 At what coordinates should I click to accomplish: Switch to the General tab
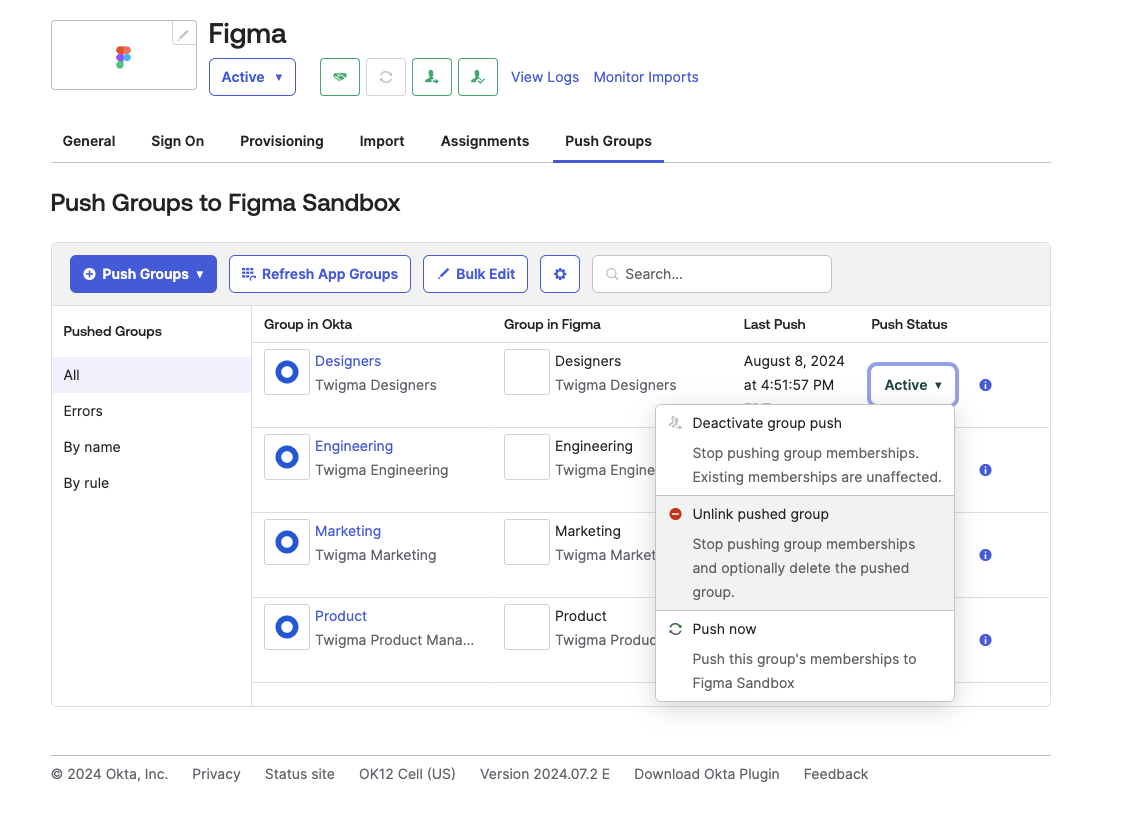click(89, 141)
